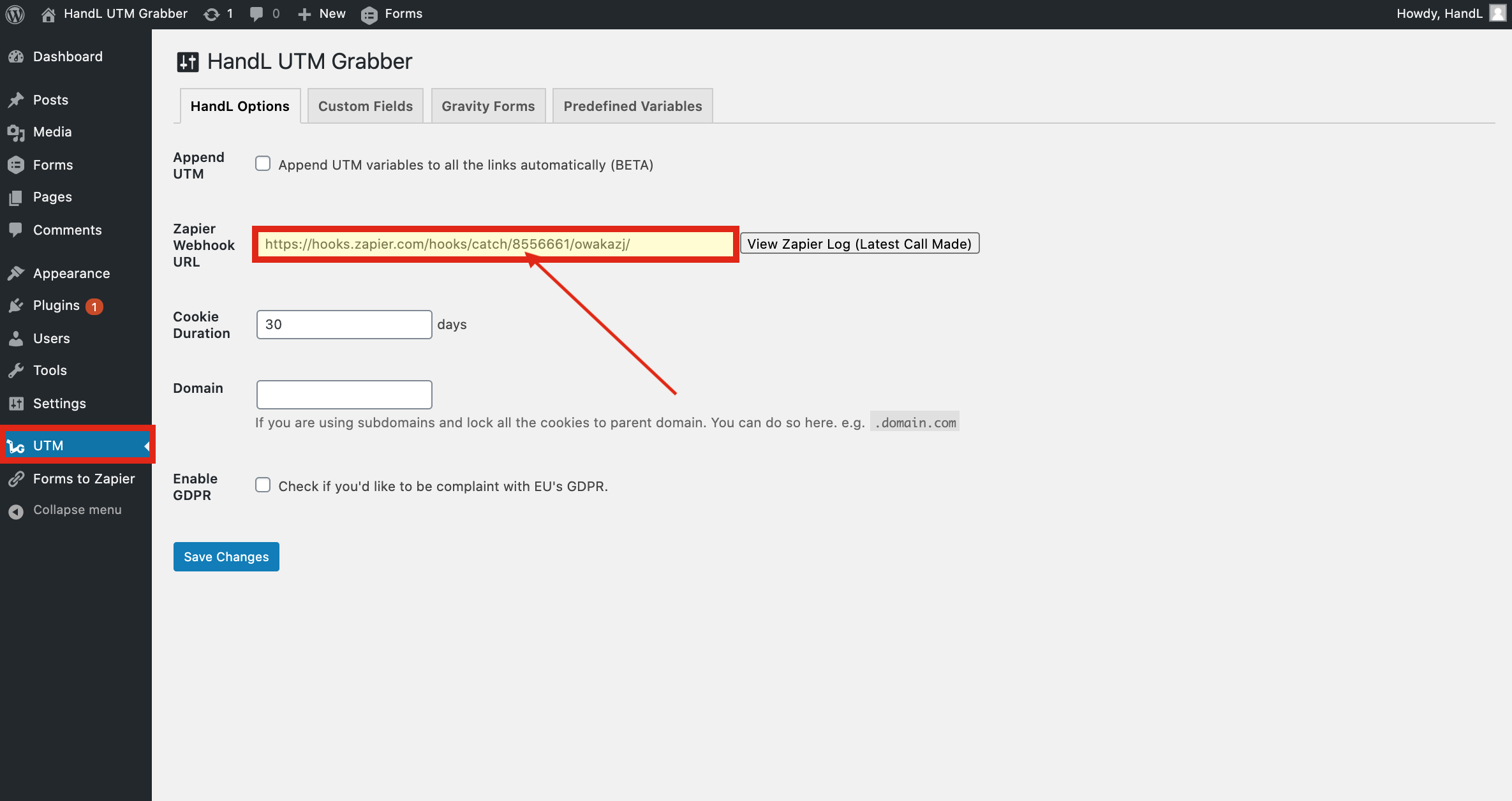
Task: Check the Enable GDPR compliance option
Action: tap(263, 485)
